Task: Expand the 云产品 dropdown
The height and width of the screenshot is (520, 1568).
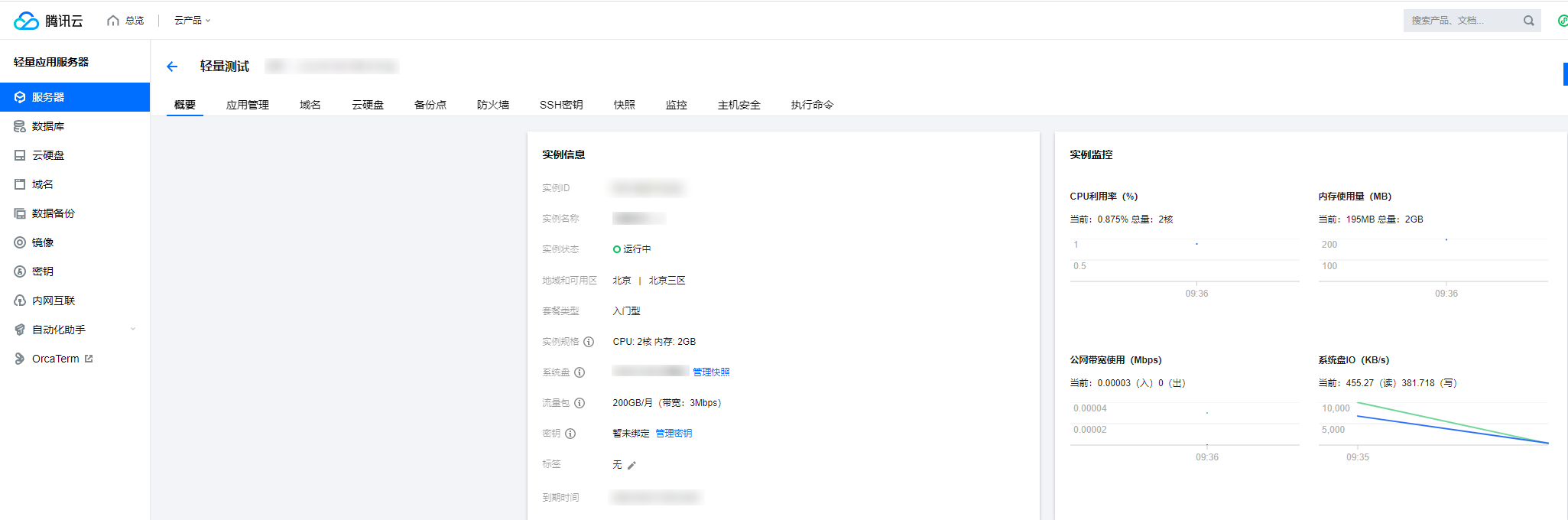Action: point(192,21)
